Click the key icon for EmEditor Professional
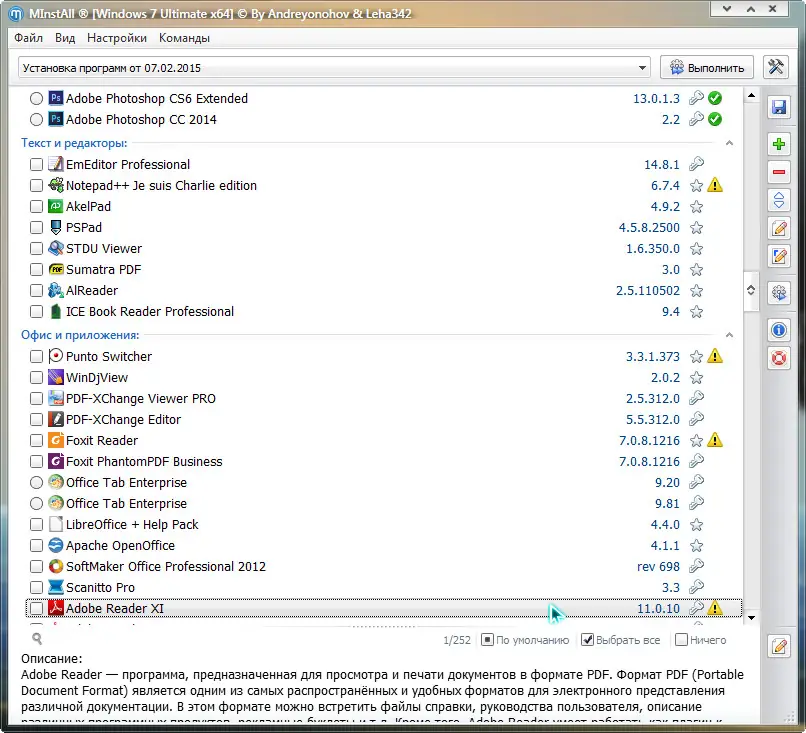This screenshot has height=733, width=806. (x=697, y=164)
